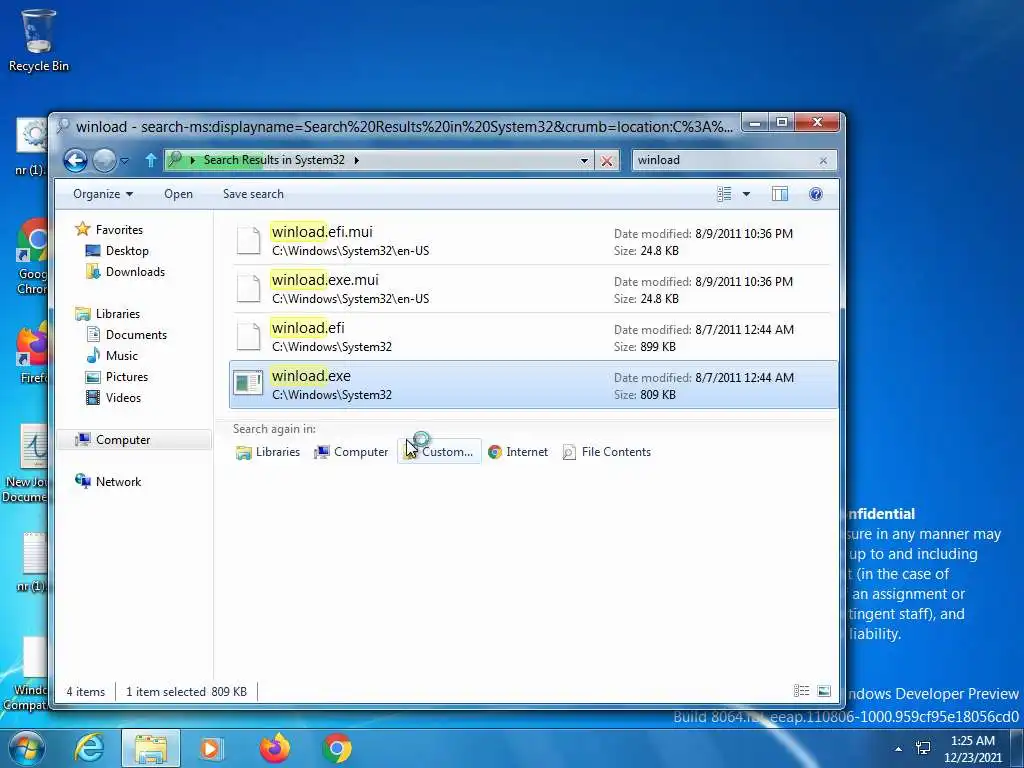The width and height of the screenshot is (1024, 768).
Task: Switch to large icons view in status bar
Action: tap(824, 691)
